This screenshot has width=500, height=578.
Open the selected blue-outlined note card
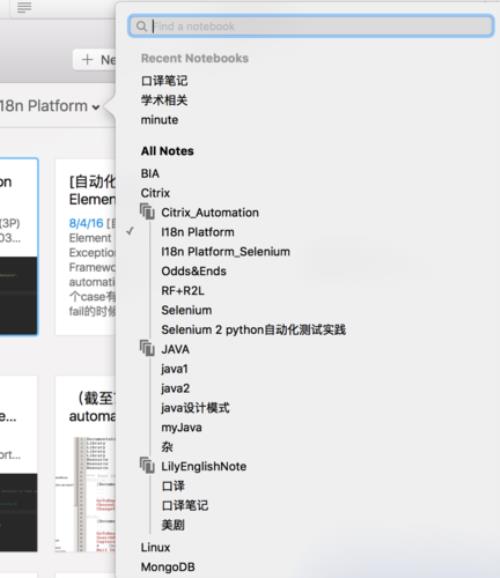18,247
